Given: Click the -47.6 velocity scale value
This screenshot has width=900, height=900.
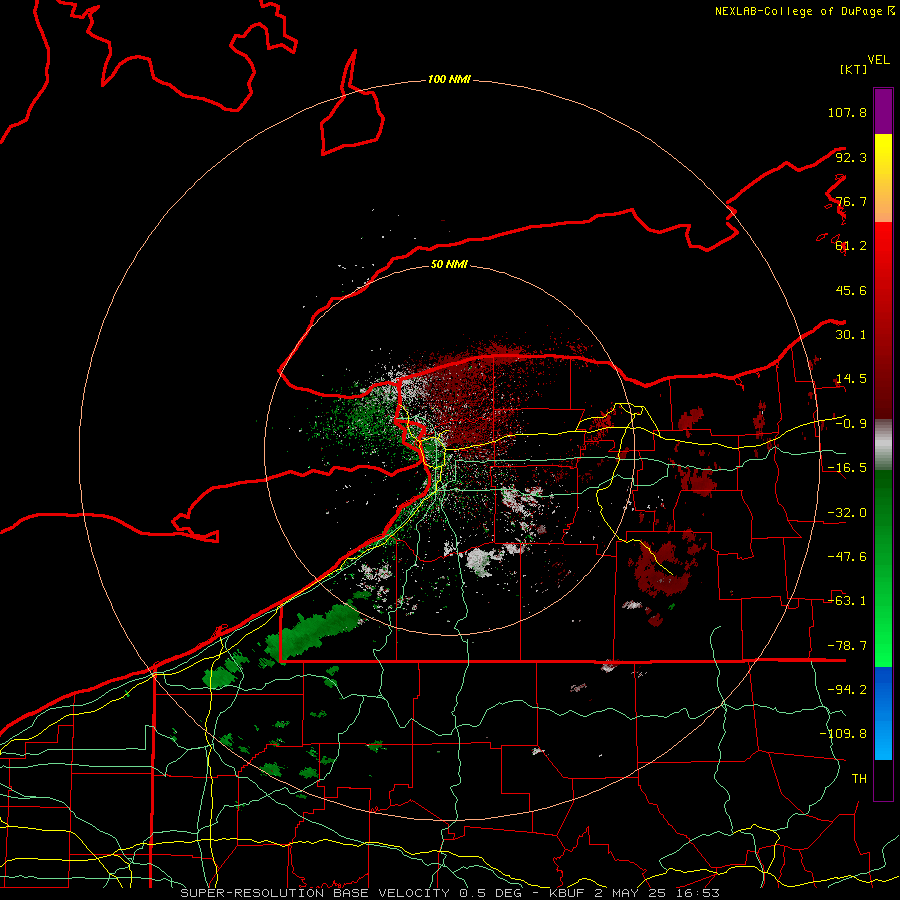Looking at the screenshot, I should [x=847, y=557].
